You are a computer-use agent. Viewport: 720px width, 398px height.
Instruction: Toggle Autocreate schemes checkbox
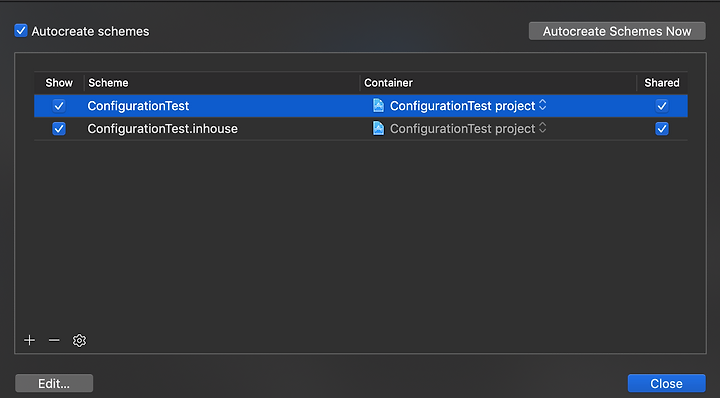tap(21, 31)
